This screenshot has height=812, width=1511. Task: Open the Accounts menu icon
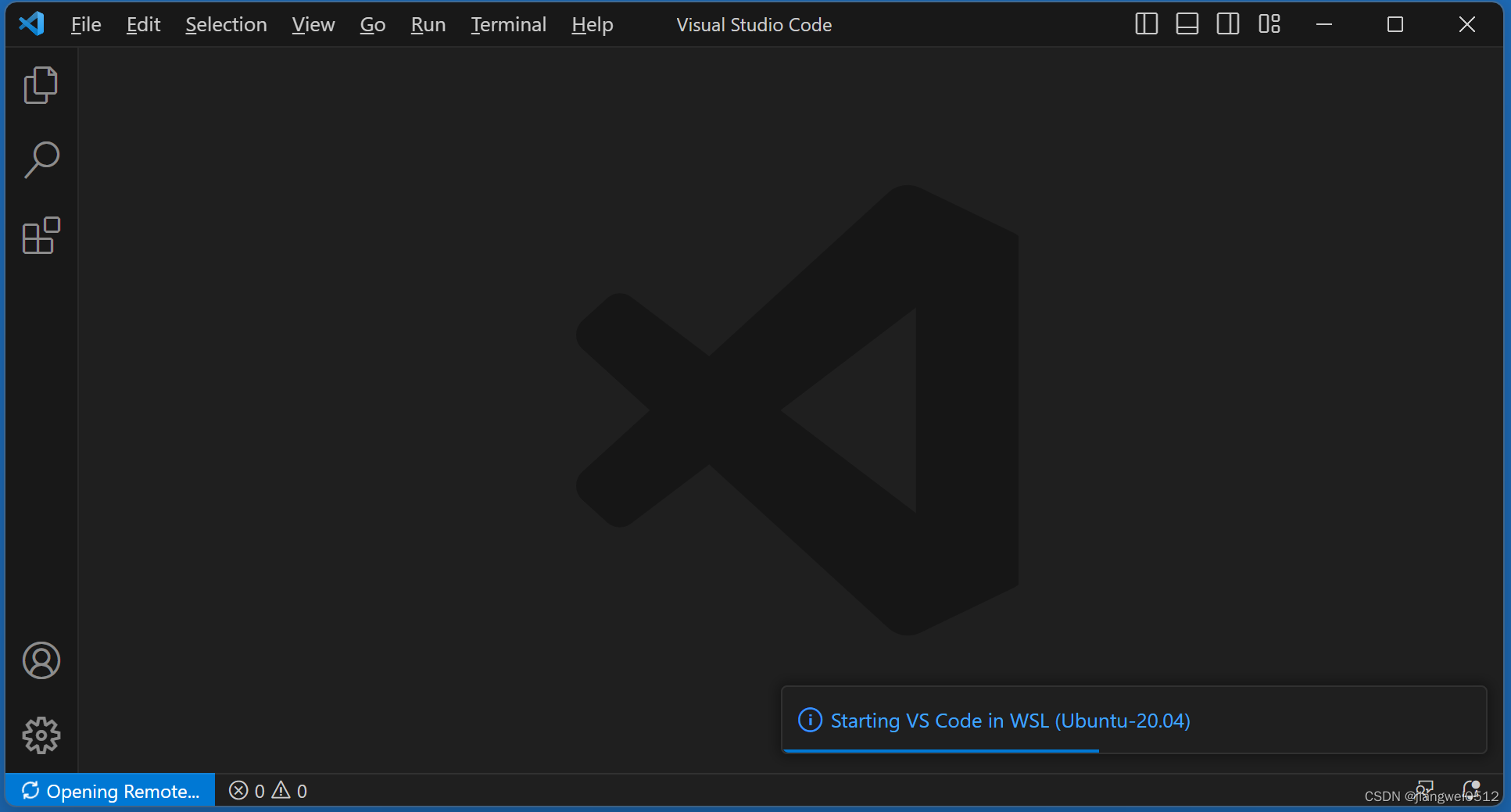(x=41, y=660)
